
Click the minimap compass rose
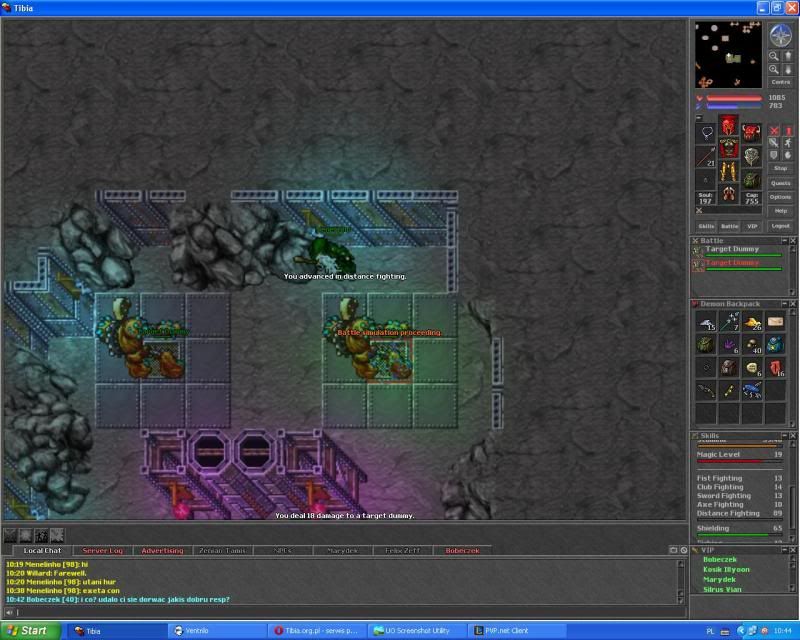point(780,36)
